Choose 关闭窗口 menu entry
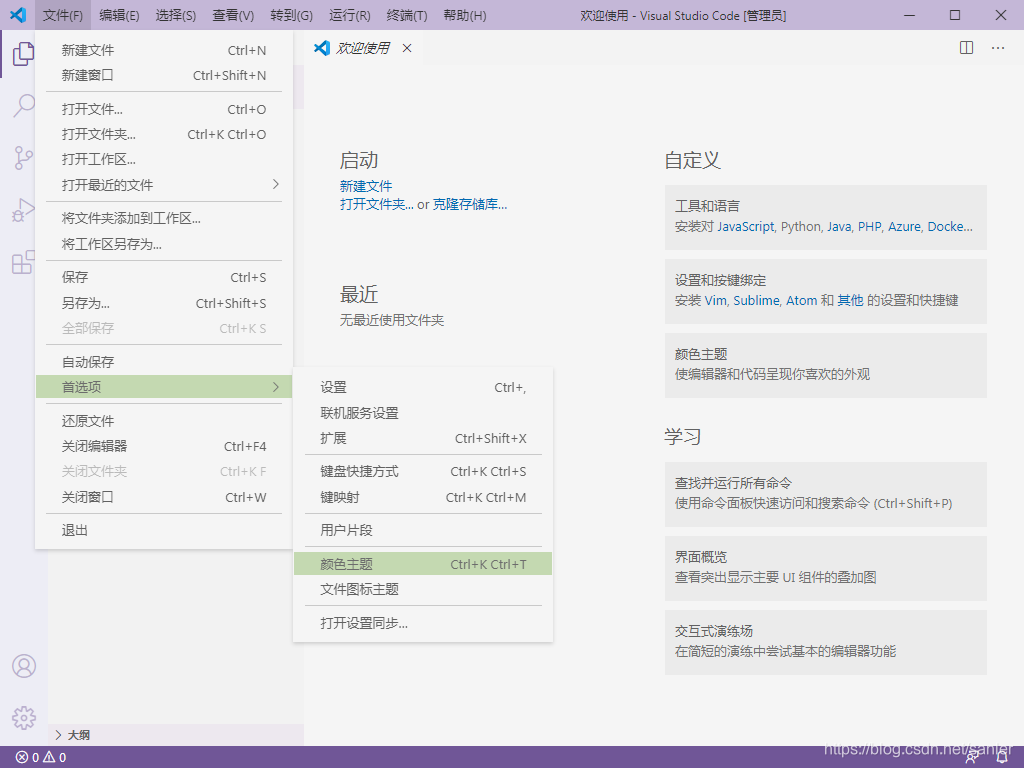Screen dimensions: 1024x768 (x=164, y=497)
